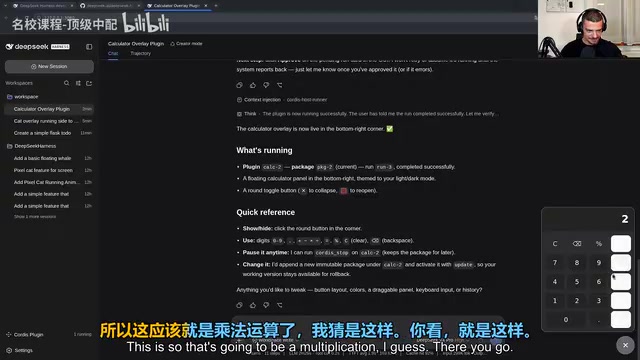Search workspaces with the magnifier icon
Image resolution: width=640 pixels, height=360 pixels.
point(67,83)
